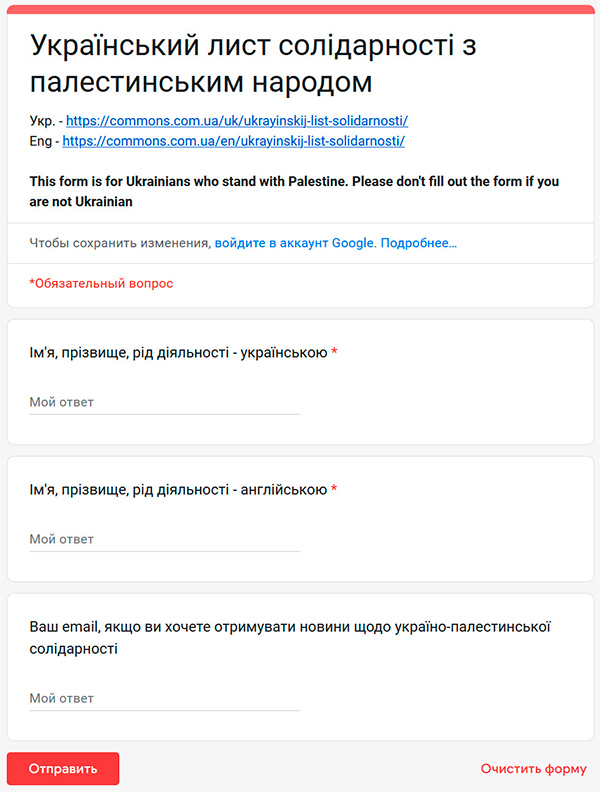Click the question label ending in "англійською"
Image resolution: width=600 pixels, height=792 pixels.
(178, 490)
